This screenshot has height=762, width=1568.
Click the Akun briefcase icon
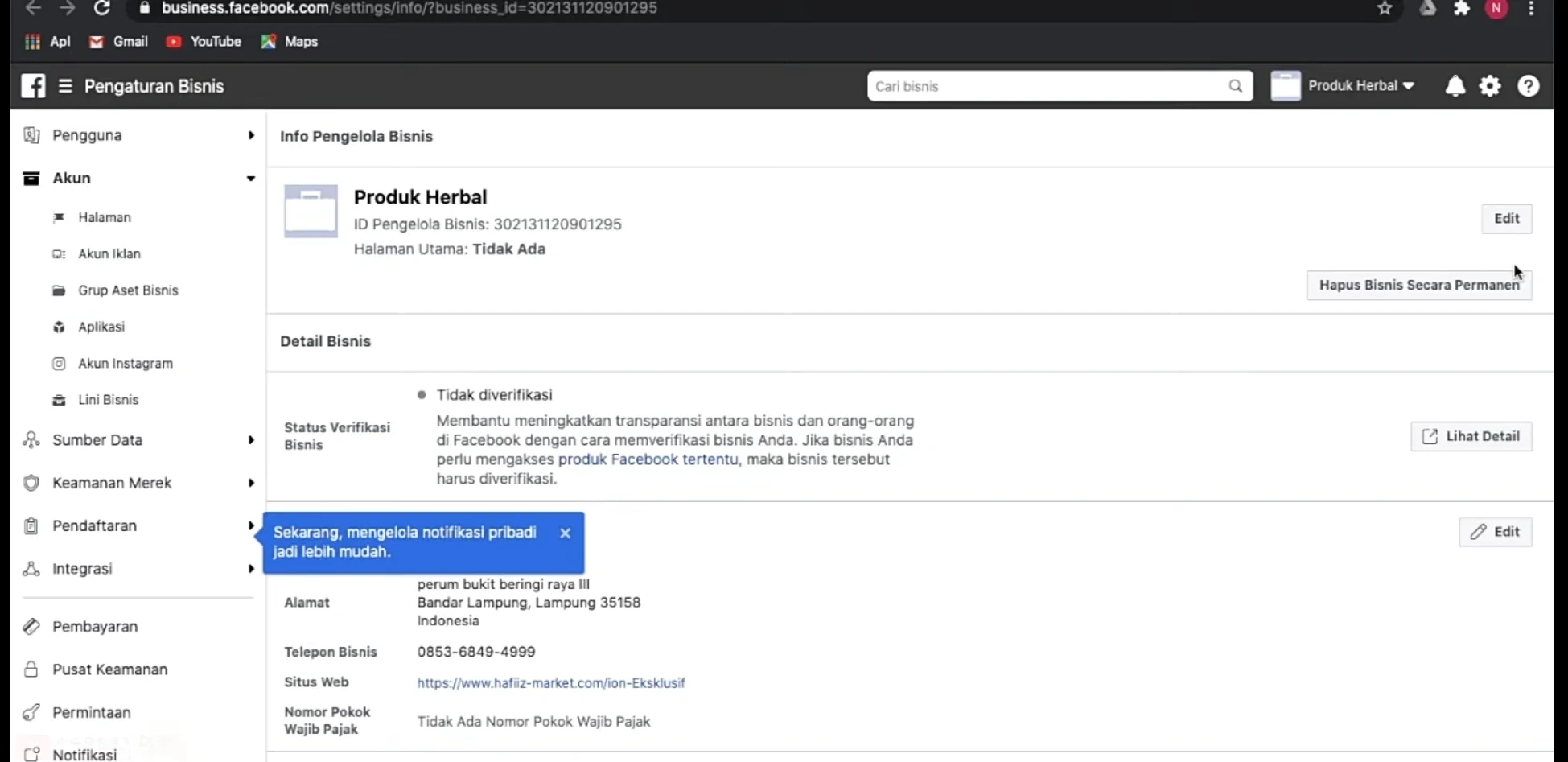point(31,178)
